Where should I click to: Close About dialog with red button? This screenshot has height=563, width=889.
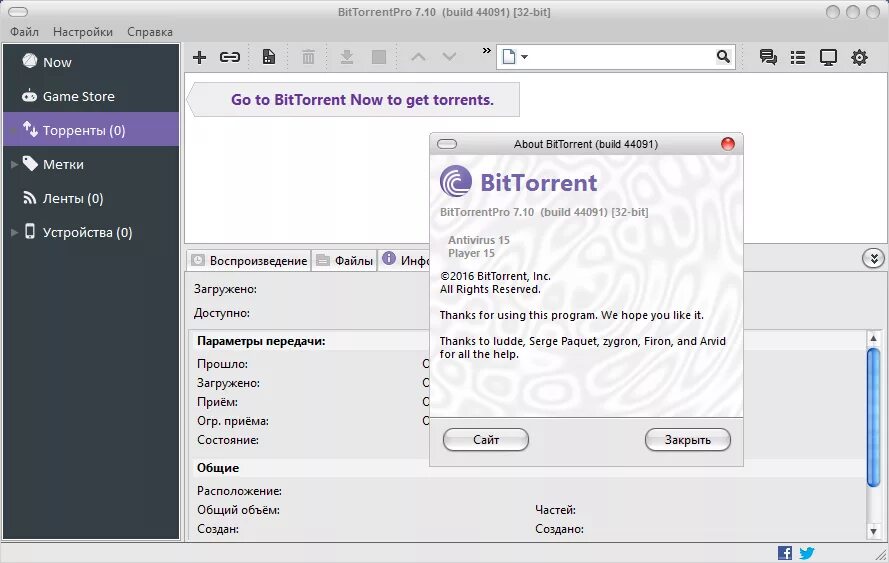[727, 144]
